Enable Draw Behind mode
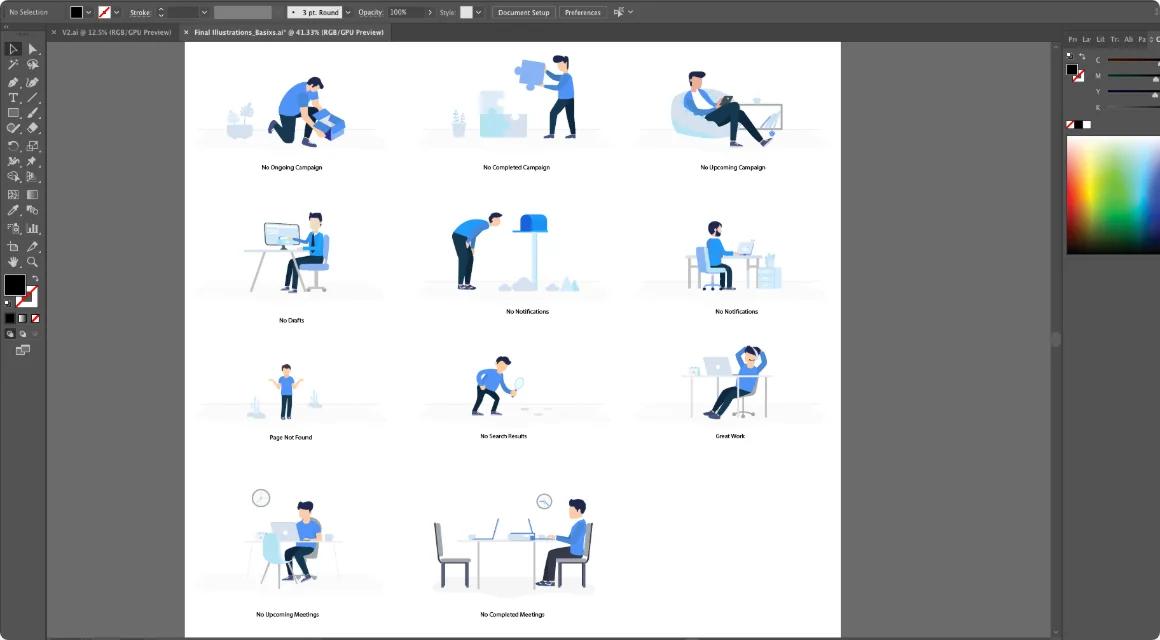 tap(22, 334)
